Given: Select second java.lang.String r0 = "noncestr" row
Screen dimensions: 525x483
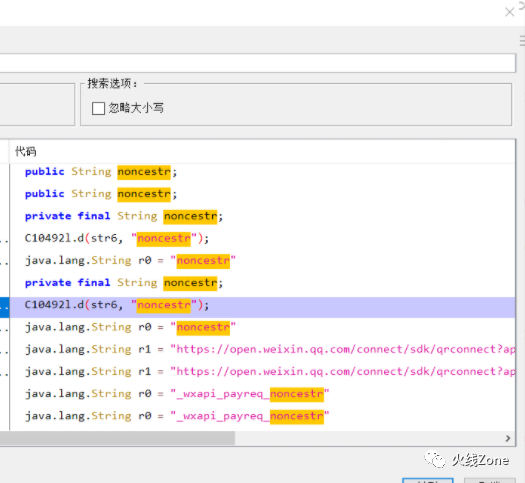Looking at the screenshot, I should 262,327.
